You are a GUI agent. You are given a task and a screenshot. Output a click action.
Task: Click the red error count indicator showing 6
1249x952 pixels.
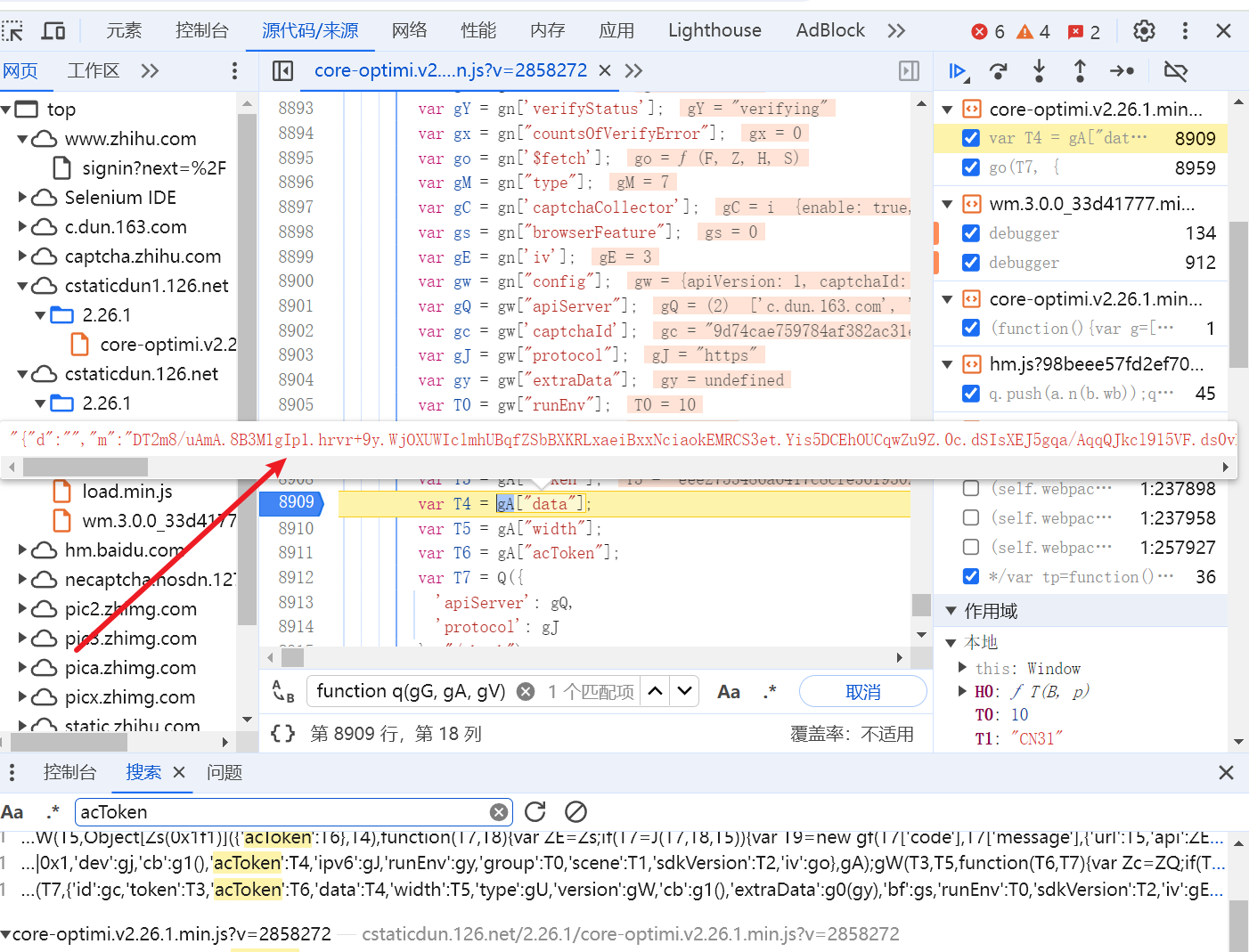pyautogui.click(x=988, y=32)
